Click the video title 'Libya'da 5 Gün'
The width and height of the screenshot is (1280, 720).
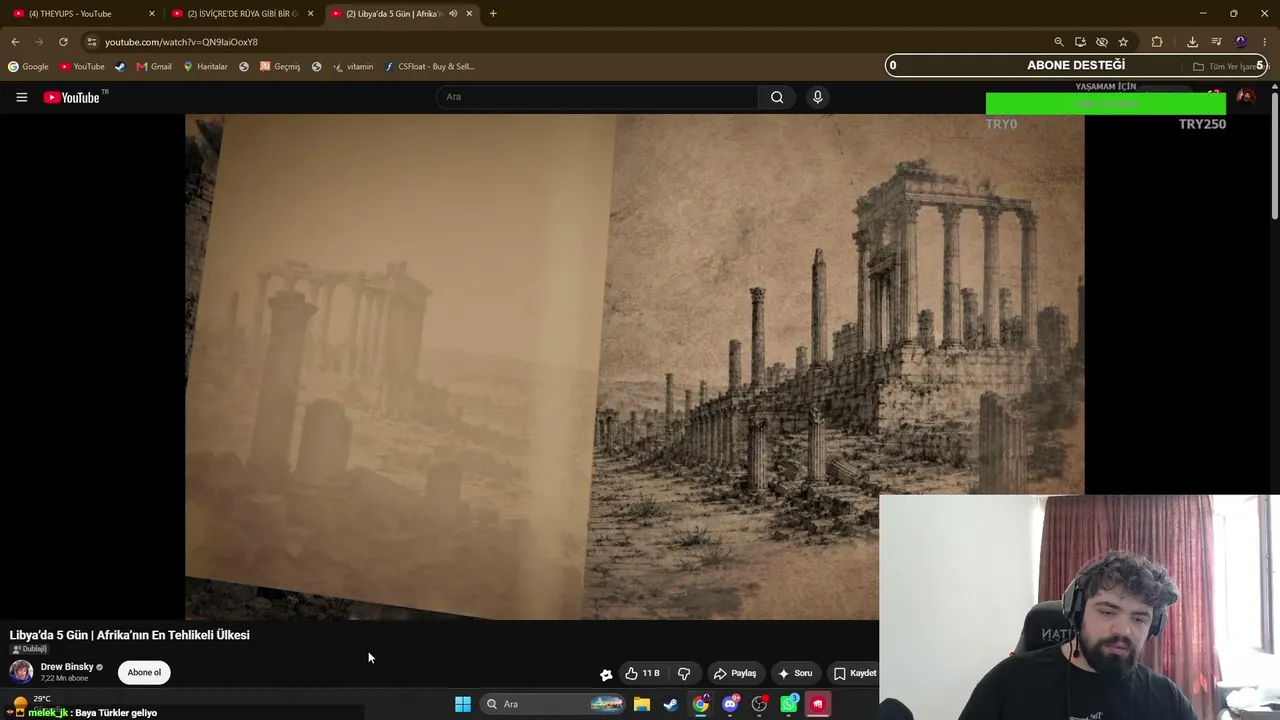130,635
